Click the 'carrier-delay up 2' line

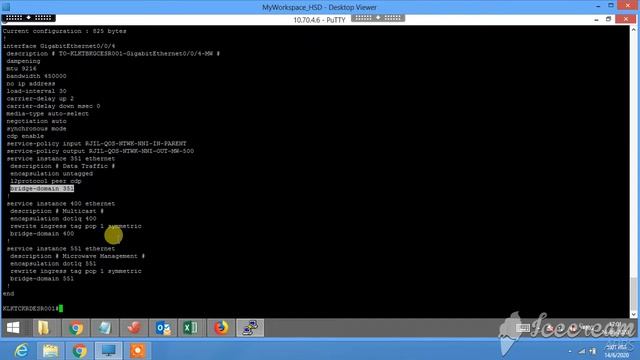coord(40,98)
